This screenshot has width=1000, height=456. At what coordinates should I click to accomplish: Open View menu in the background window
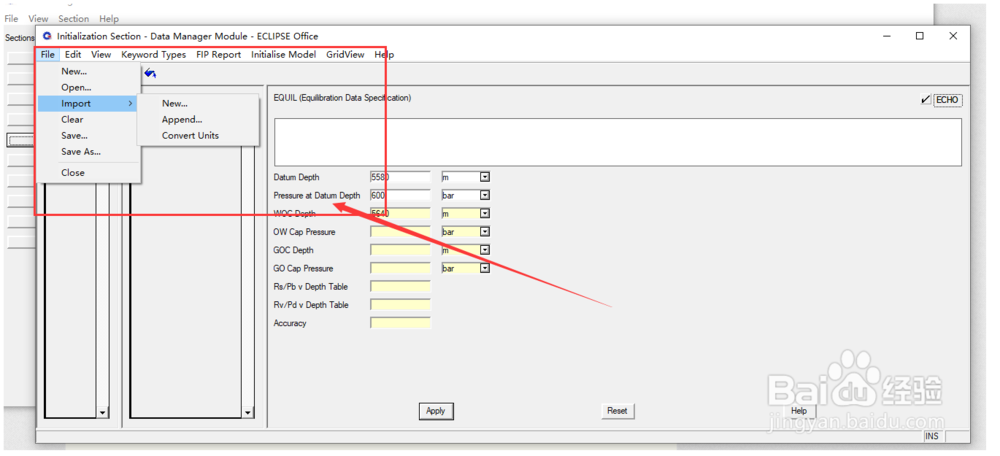pyautogui.click(x=38, y=19)
